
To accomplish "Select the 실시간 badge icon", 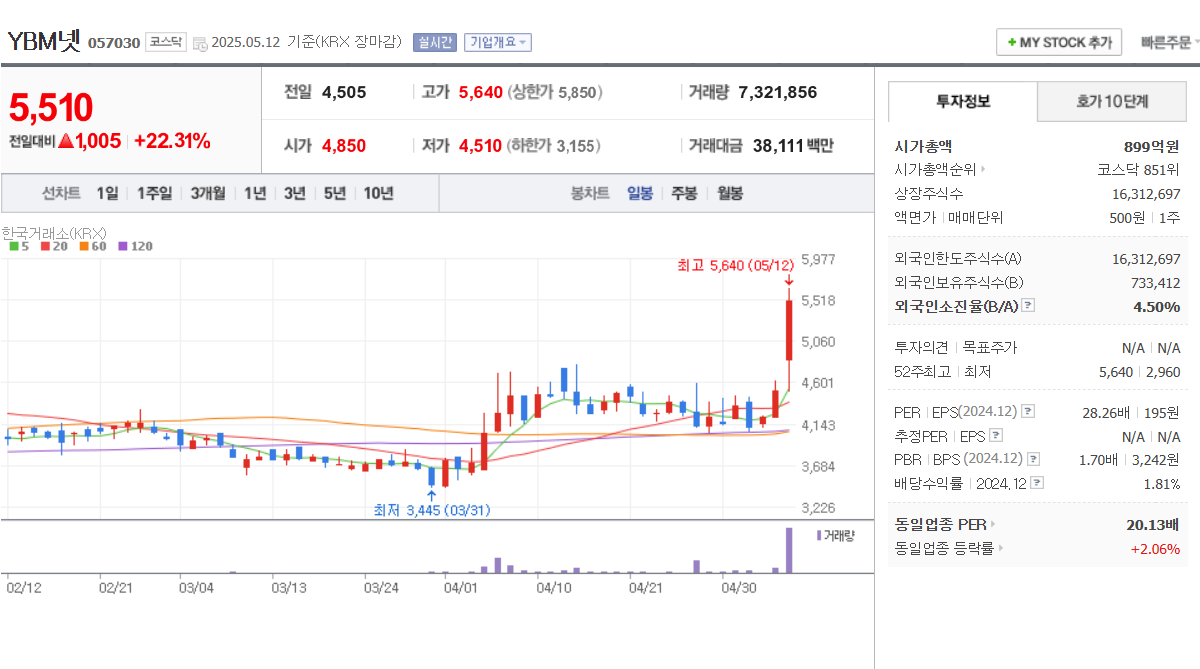I will pos(435,42).
